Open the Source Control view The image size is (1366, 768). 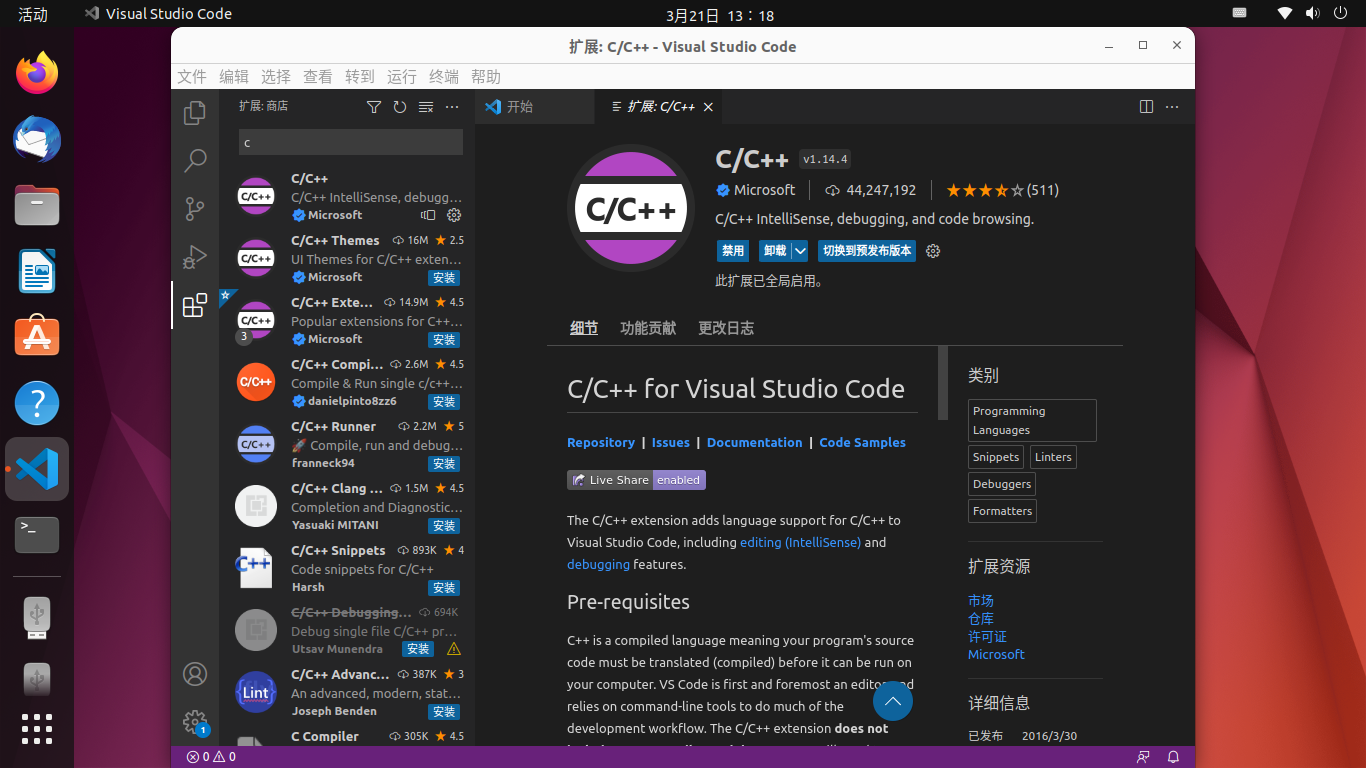[x=195, y=209]
